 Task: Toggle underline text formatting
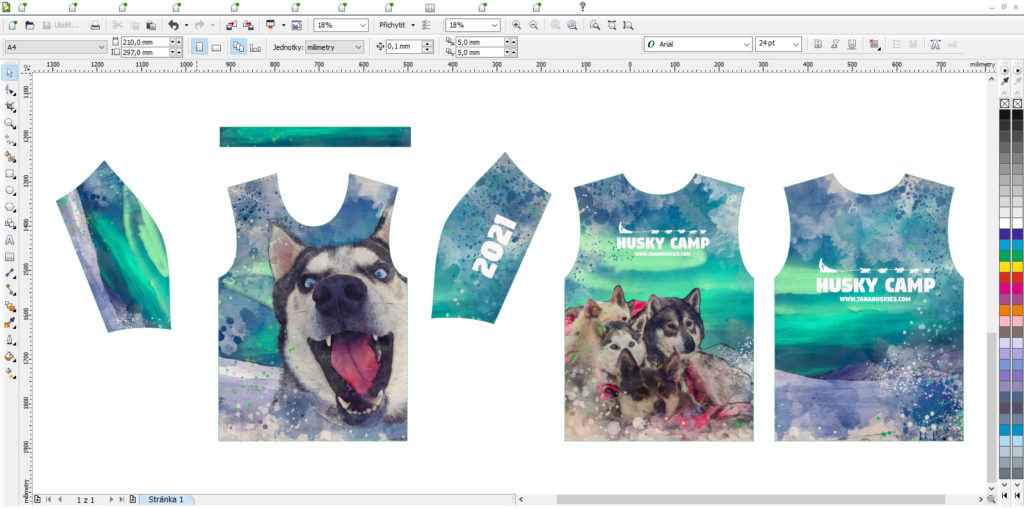[x=852, y=44]
